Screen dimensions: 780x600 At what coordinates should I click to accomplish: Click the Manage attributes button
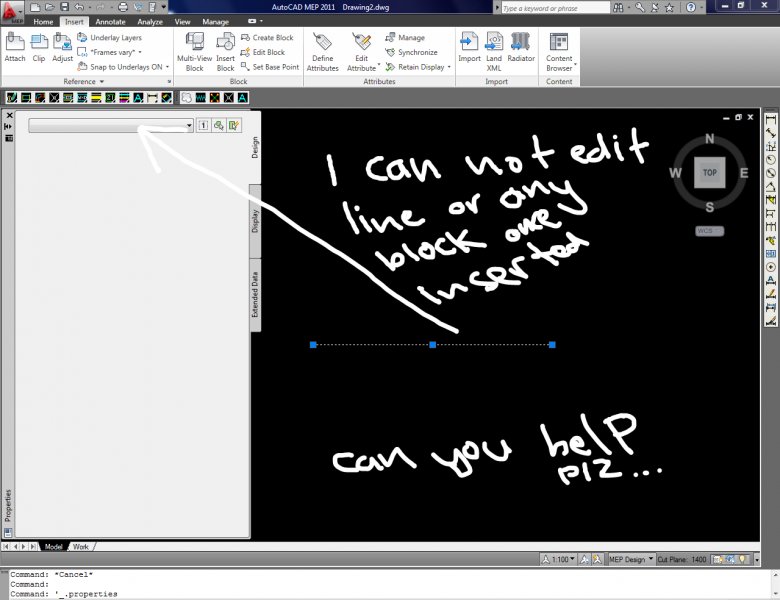click(405, 37)
